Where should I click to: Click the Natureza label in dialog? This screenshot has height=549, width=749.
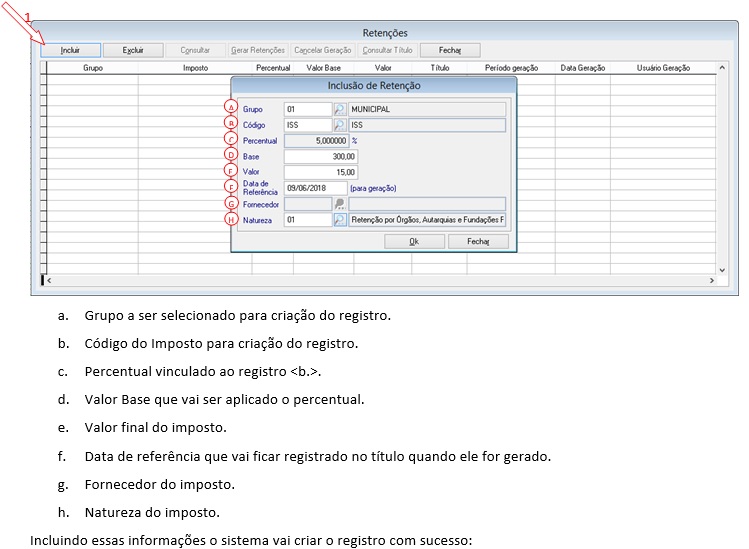click(x=257, y=220)
